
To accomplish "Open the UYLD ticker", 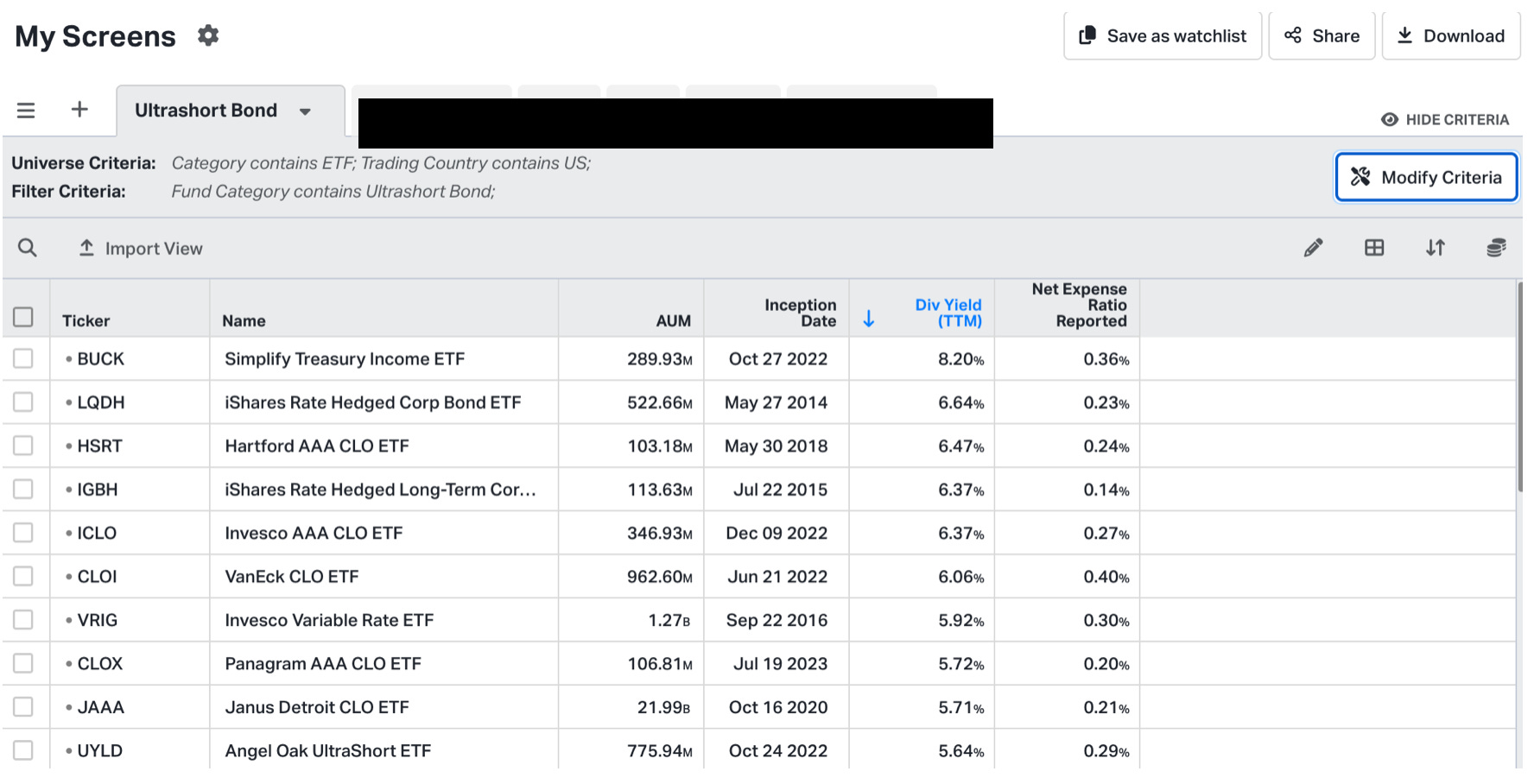I will point(99,750).
